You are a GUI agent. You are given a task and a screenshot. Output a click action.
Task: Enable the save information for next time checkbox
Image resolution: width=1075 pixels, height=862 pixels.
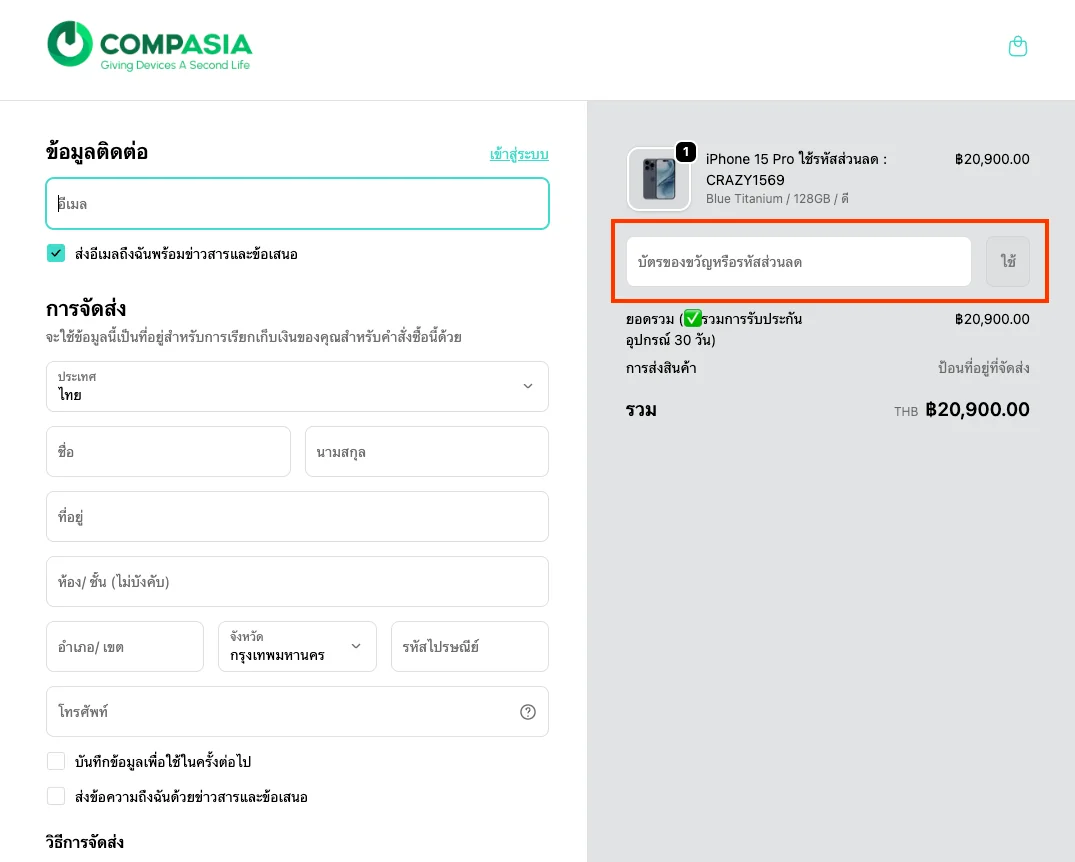tap(56, 760)
